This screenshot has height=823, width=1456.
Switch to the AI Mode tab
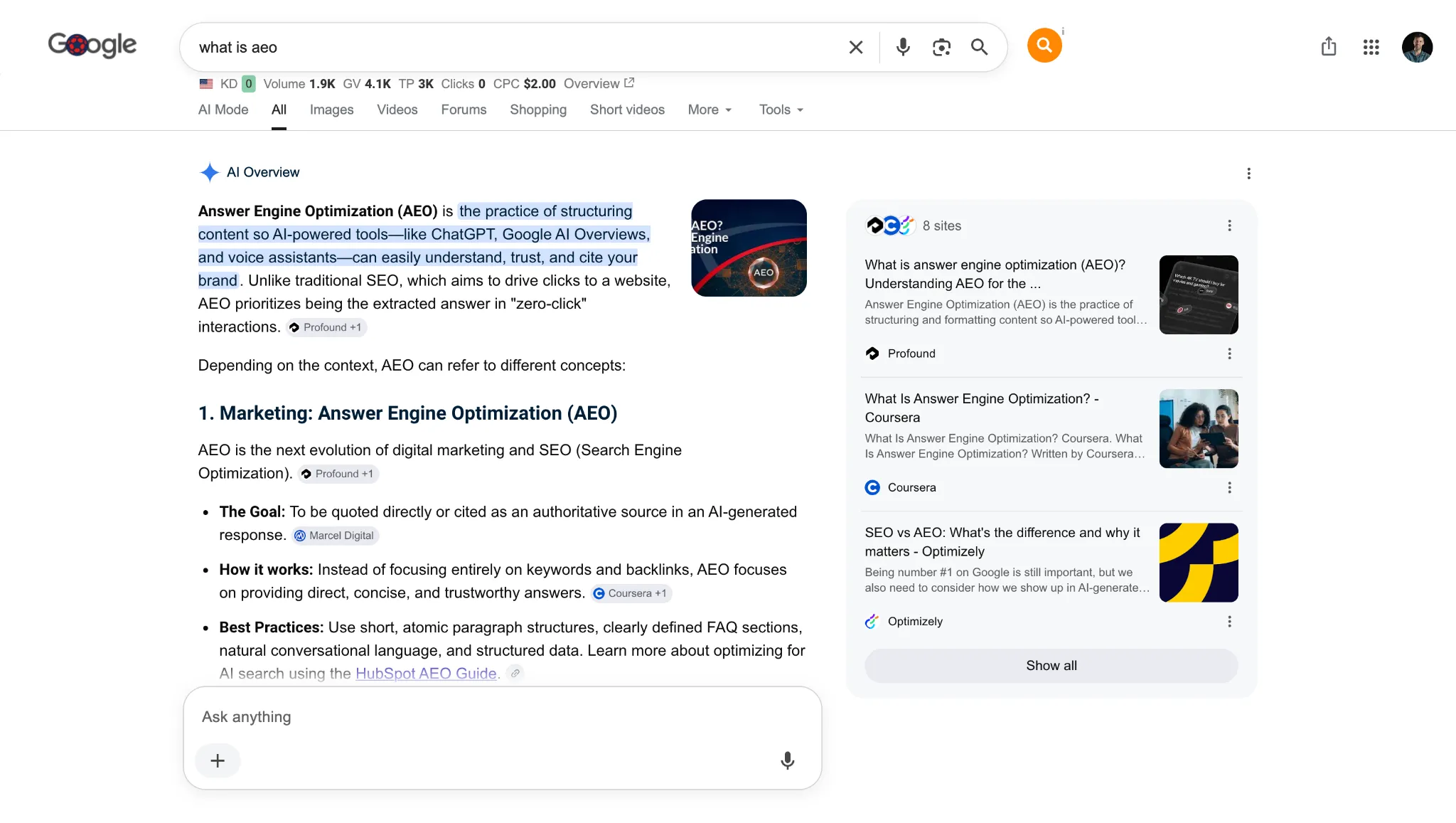[x=223, y=110]
